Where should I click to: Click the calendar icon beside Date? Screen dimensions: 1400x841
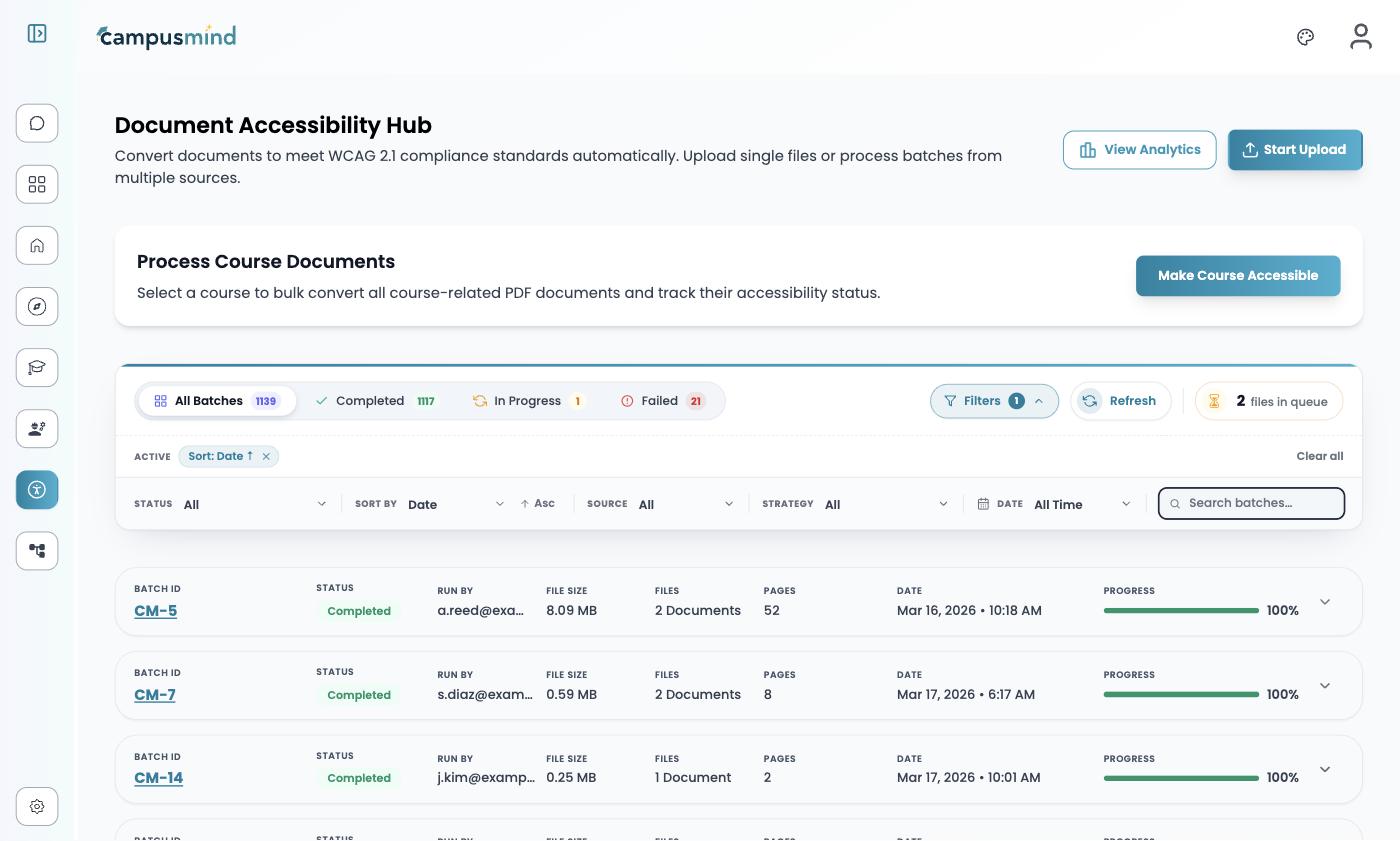(x=983, y=504)
